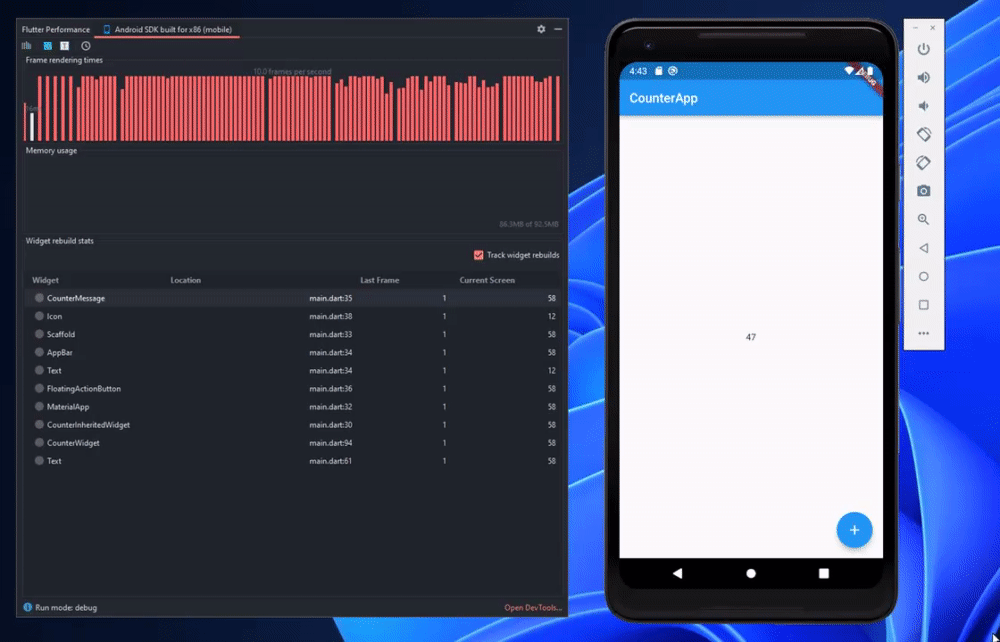Sort by the Last Frame column header
Screen dimensions: 1000x642
click(379, 280)
